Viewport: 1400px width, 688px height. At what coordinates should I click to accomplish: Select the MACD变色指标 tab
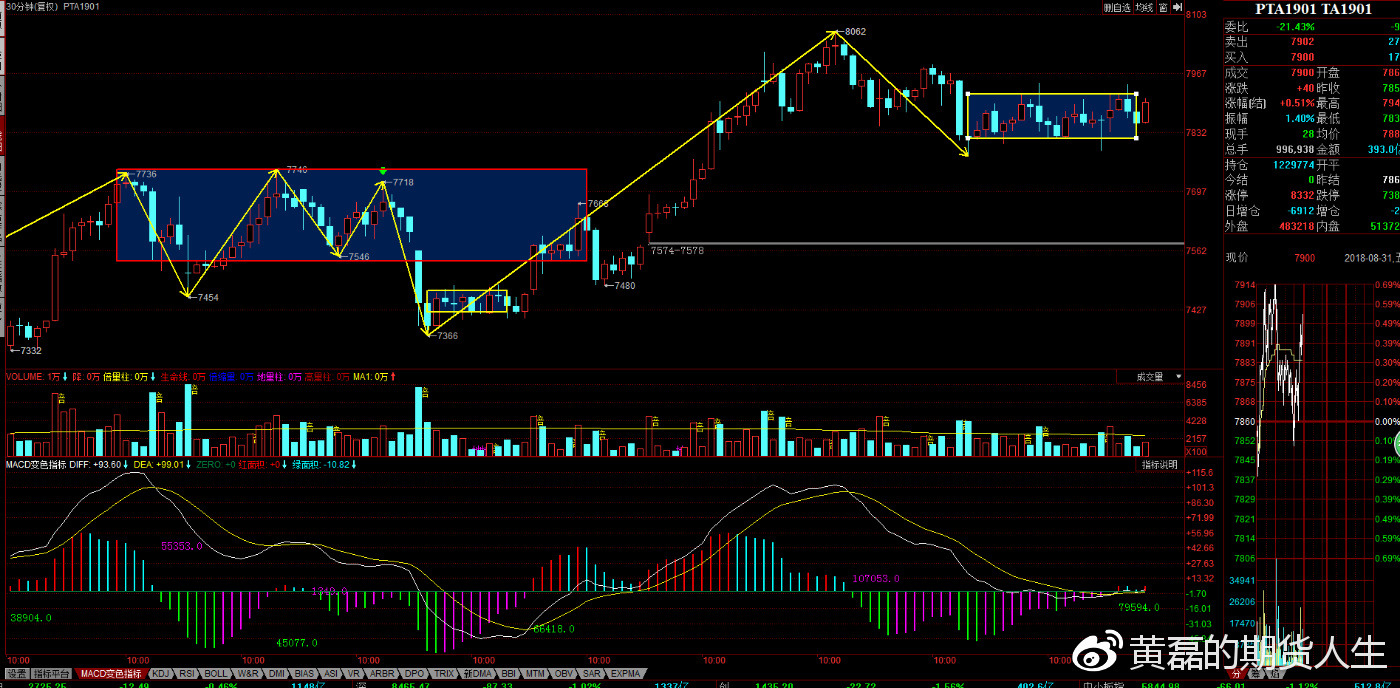(111, 673)
